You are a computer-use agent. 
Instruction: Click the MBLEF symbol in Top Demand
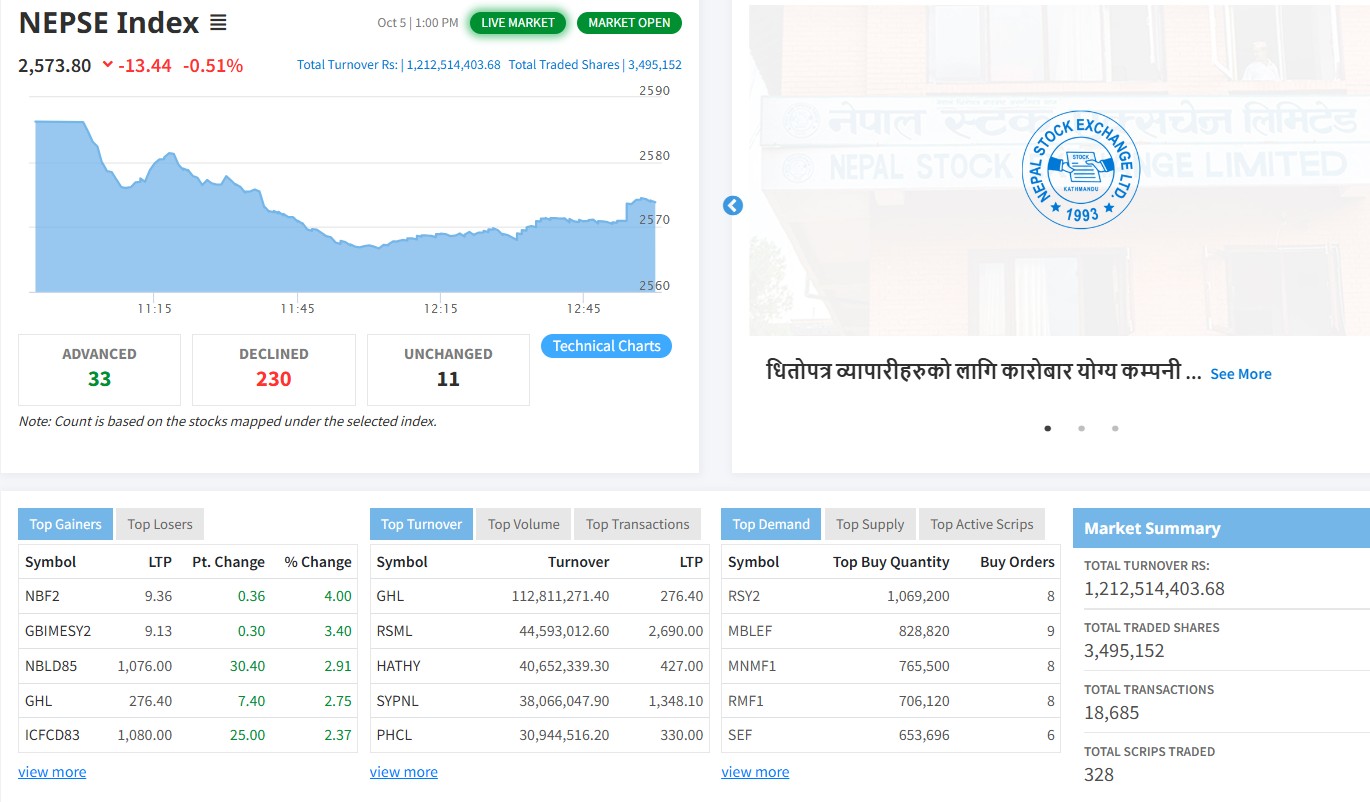click(749, 631)
